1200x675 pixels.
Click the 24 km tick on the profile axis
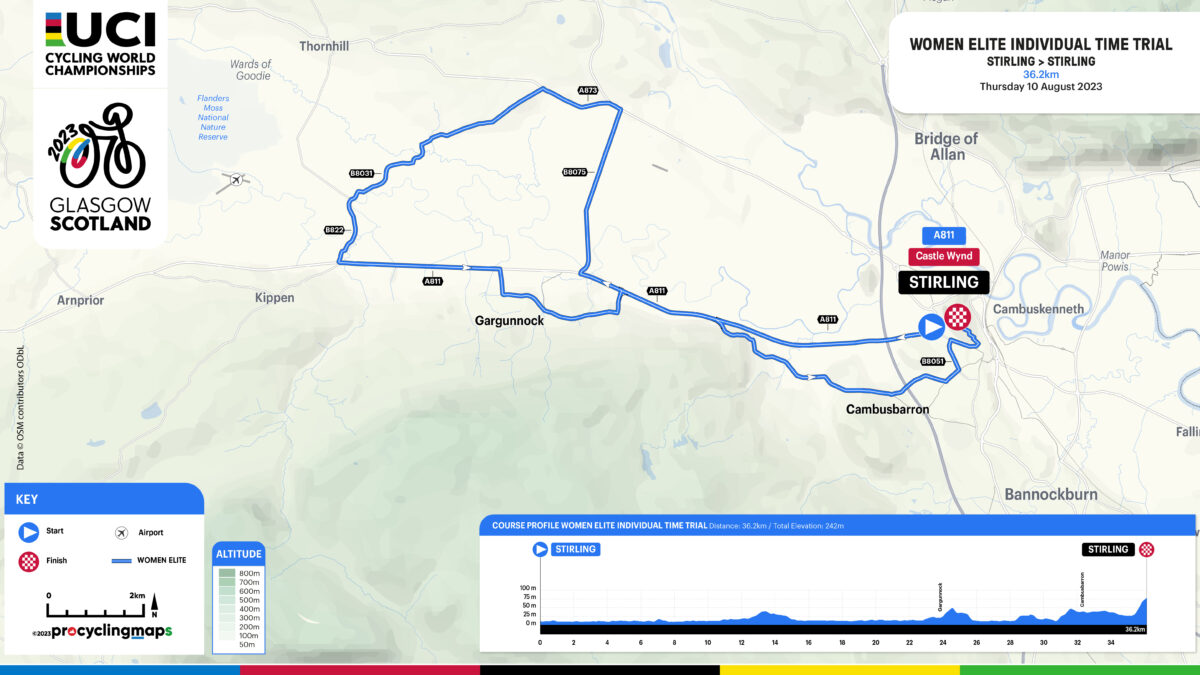[943, 644]
